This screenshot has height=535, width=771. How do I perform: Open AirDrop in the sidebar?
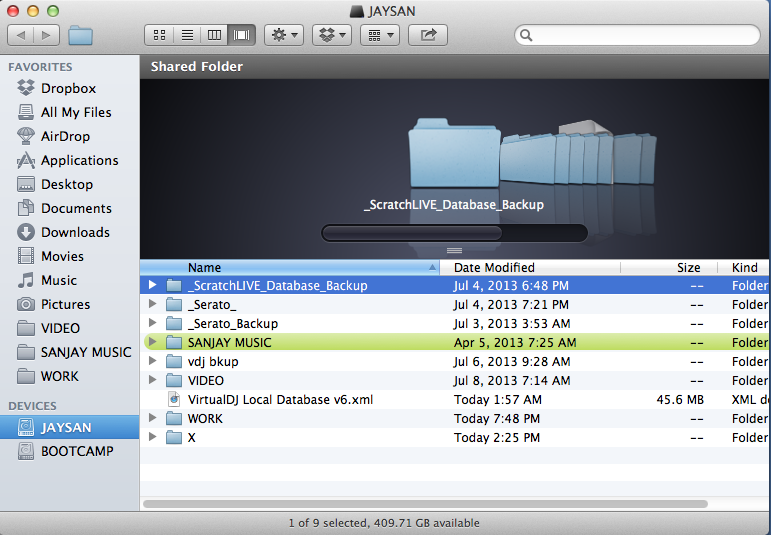pos(65,136)
